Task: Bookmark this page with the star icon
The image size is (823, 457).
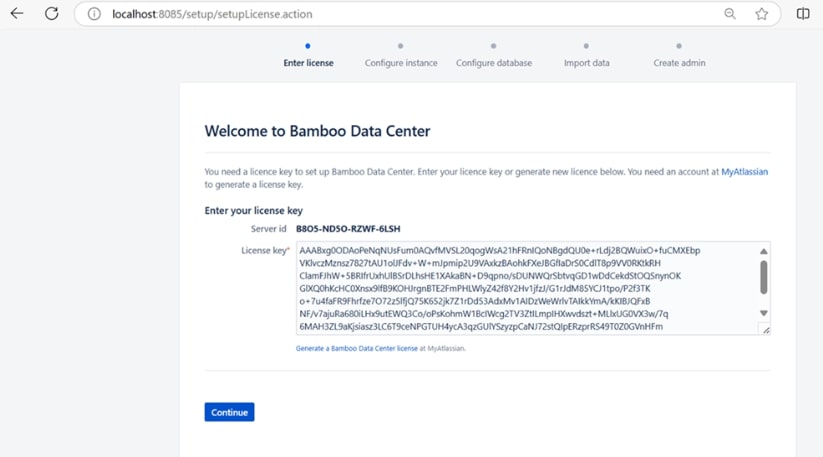Action: tap(762, 14)
